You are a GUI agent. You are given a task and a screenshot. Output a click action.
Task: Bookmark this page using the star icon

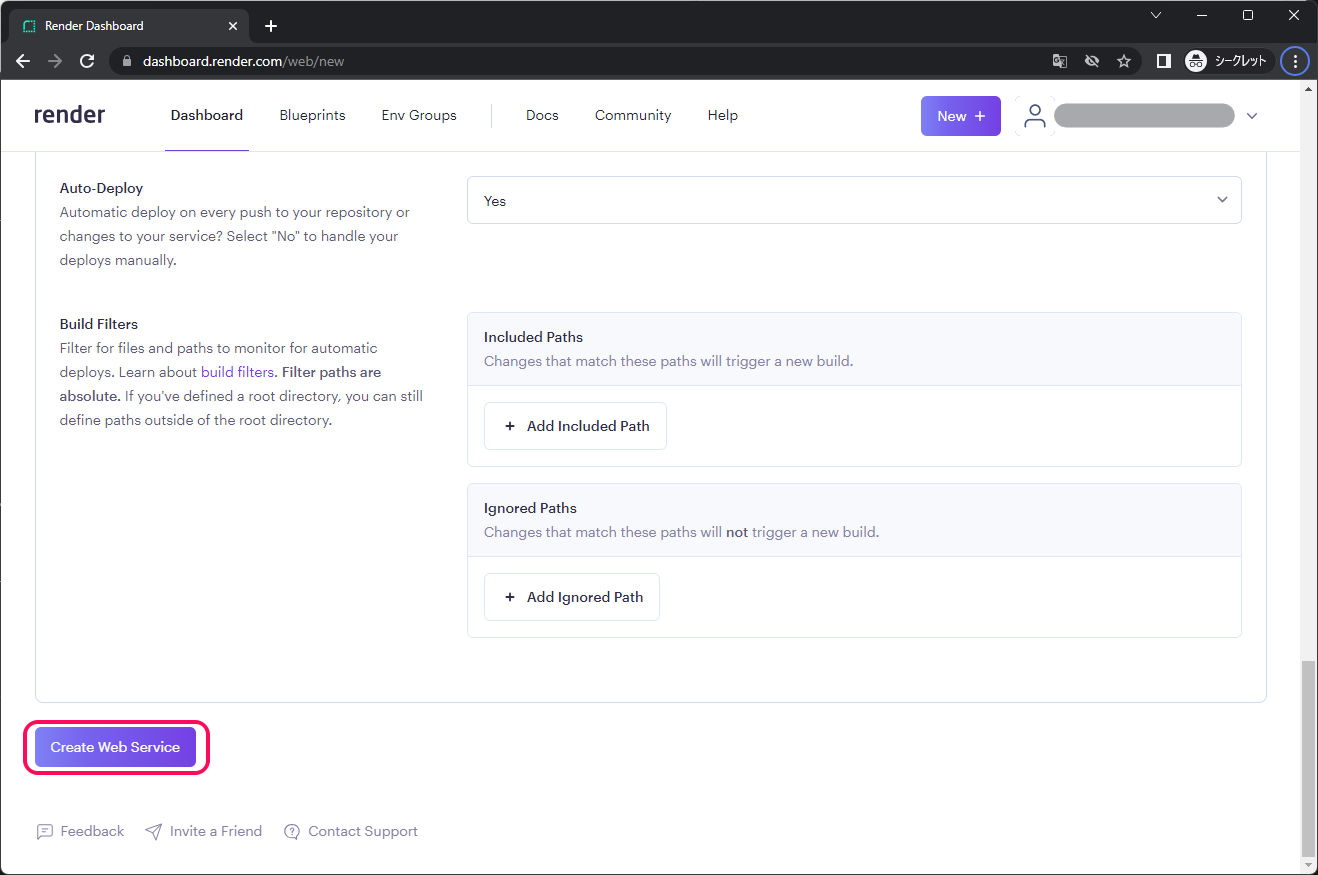(1124, 60)
